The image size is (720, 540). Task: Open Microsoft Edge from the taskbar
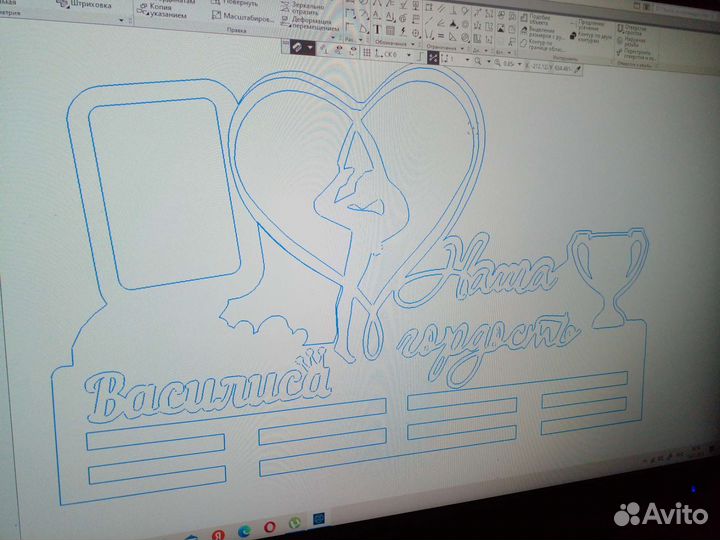pyautogui.click(x=246, y=530)
